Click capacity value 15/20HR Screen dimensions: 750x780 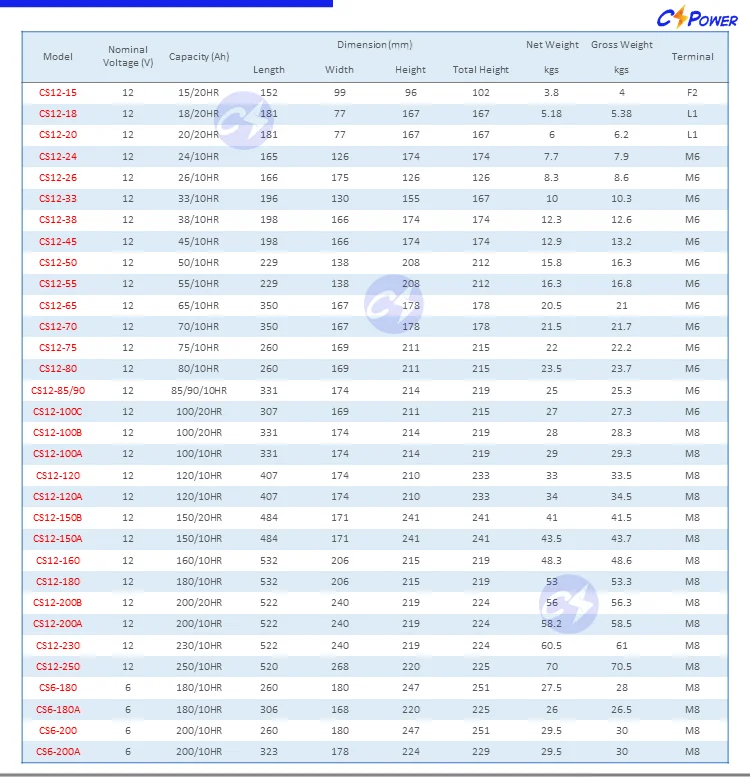pos(198,93)
